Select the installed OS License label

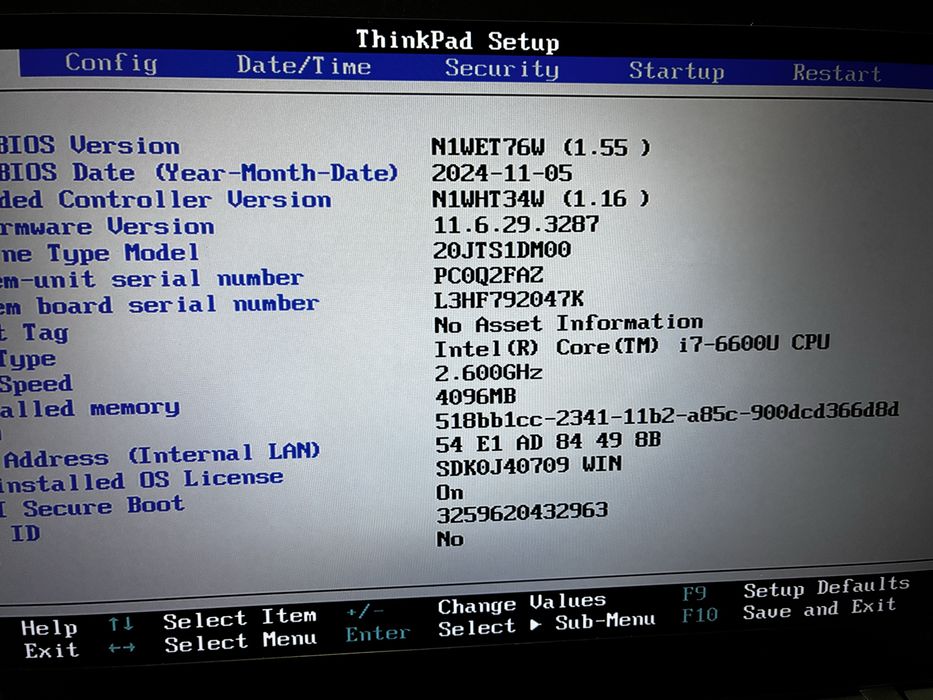142,480
